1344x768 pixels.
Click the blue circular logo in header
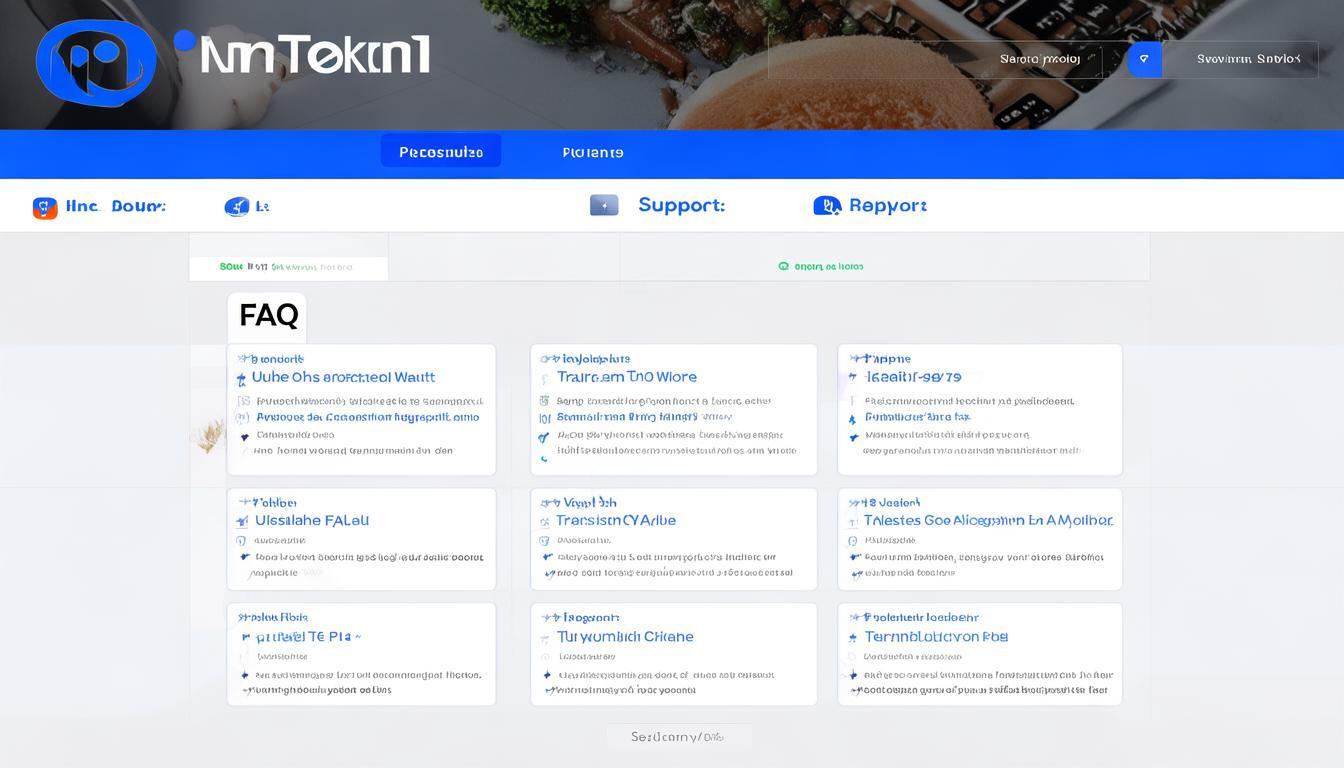[96, 62]
